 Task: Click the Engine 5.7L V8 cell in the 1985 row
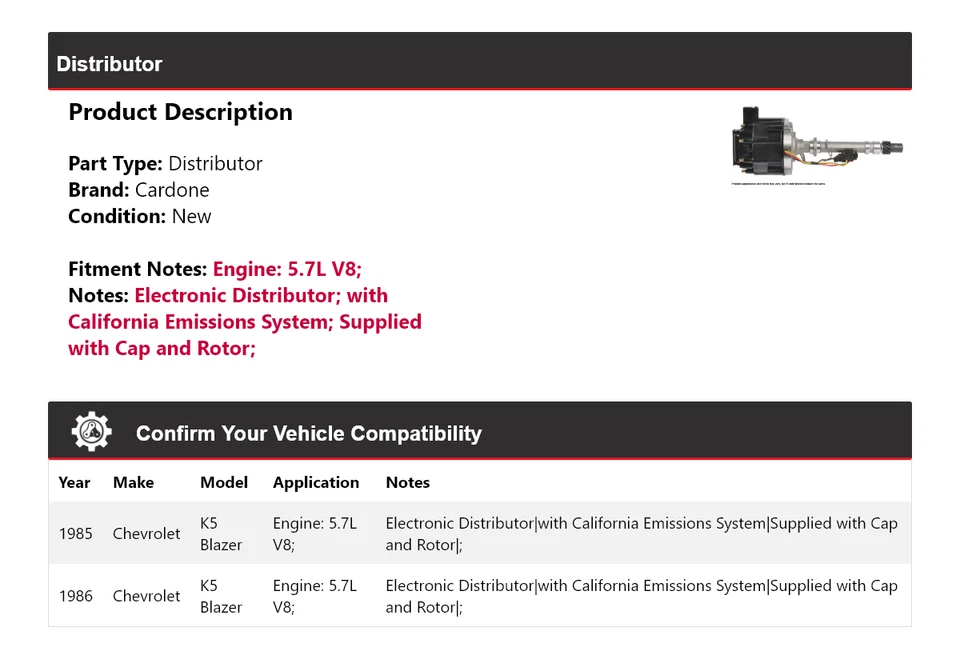(315, 533)
